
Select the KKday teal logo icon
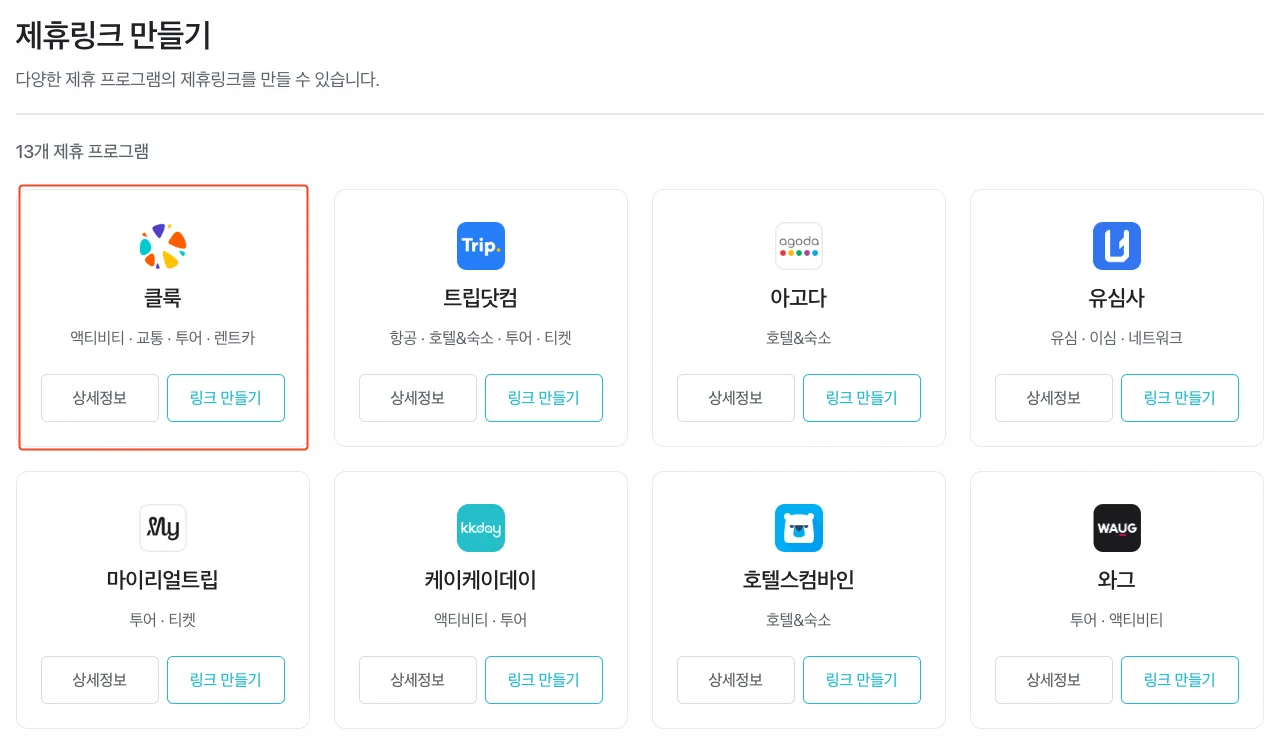tap(481, 528)
